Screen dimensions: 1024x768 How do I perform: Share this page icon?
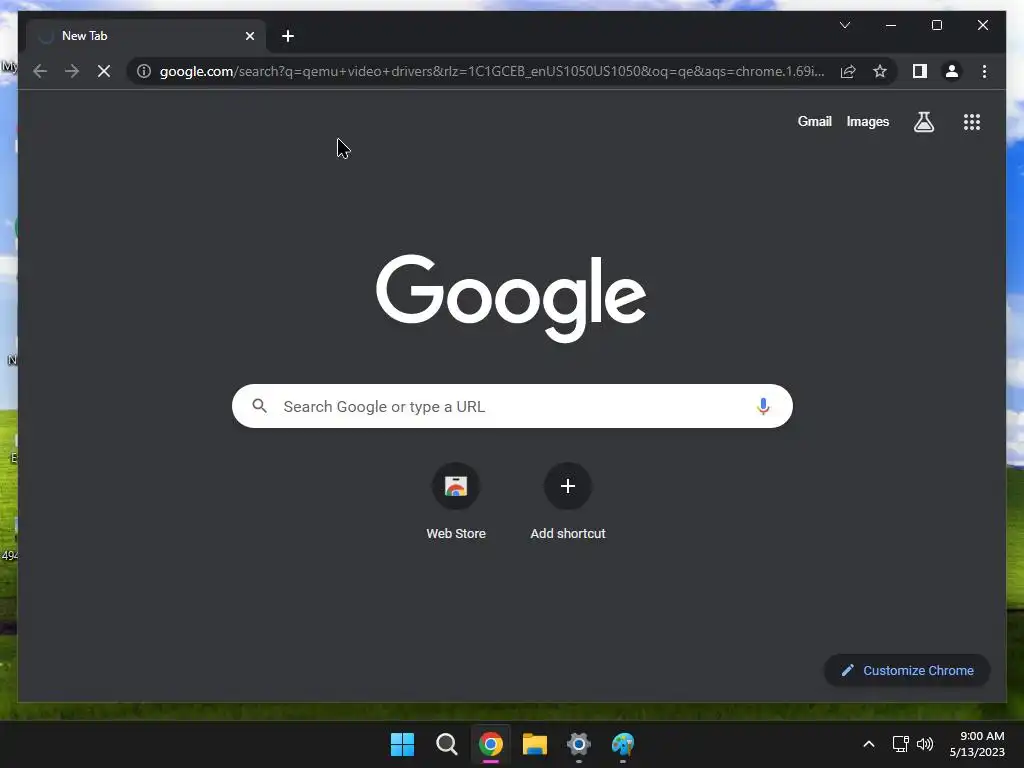(848, 71)
